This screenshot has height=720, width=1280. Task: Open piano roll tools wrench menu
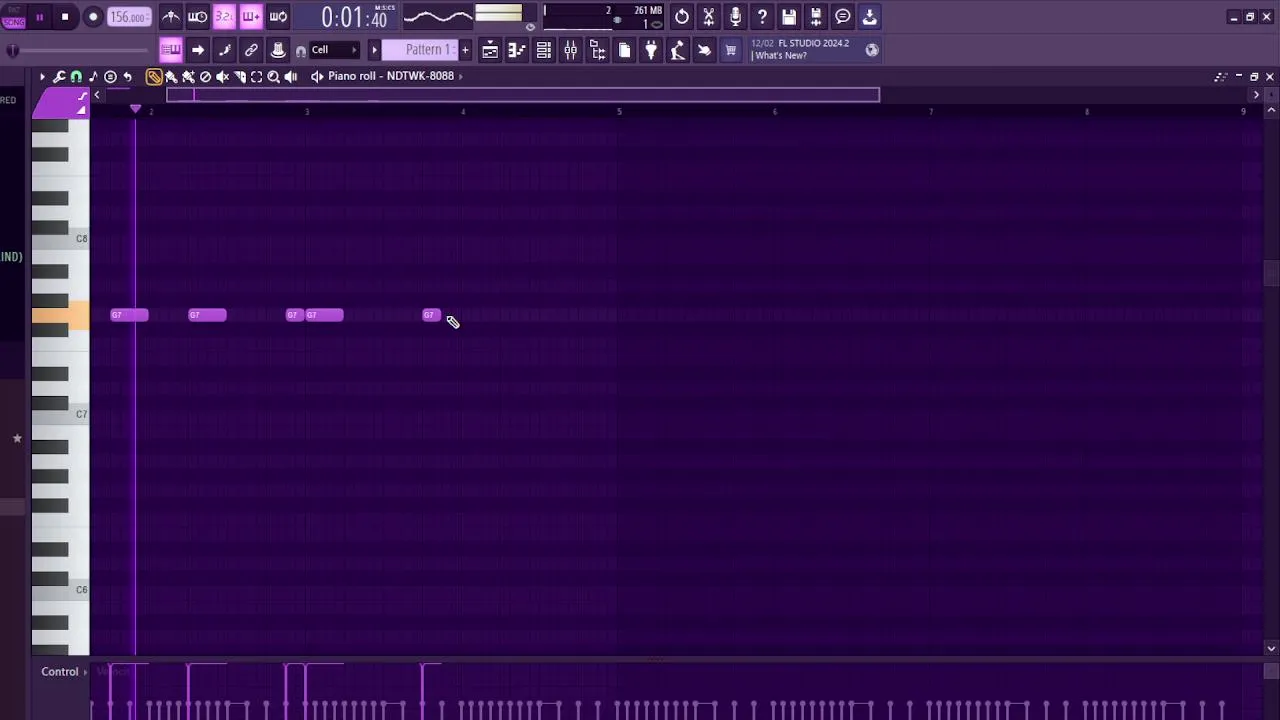60,76
